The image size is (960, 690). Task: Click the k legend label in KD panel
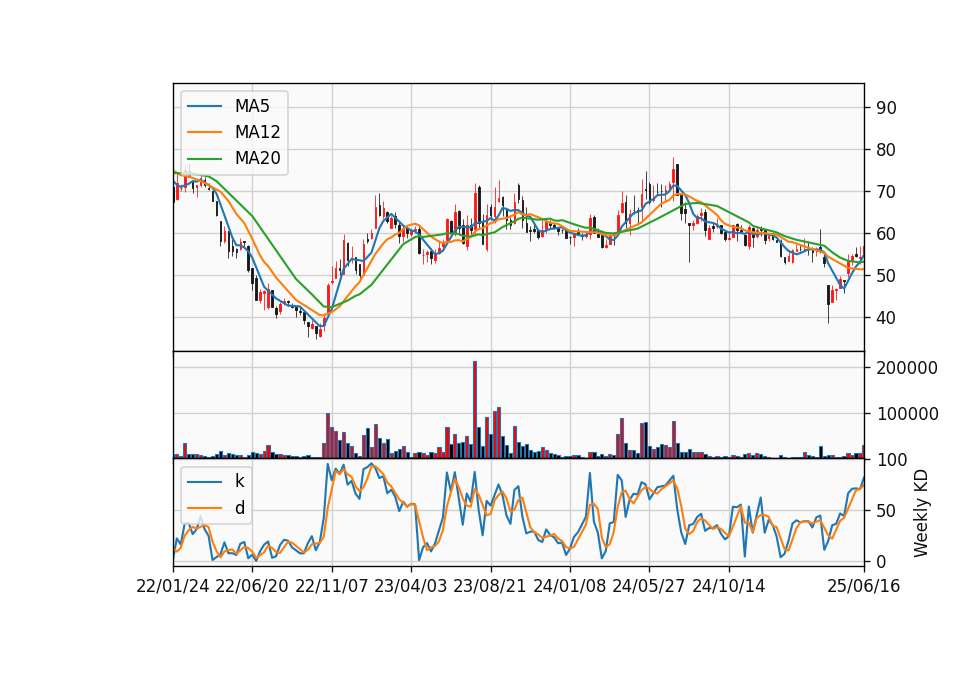coord(239,481)
